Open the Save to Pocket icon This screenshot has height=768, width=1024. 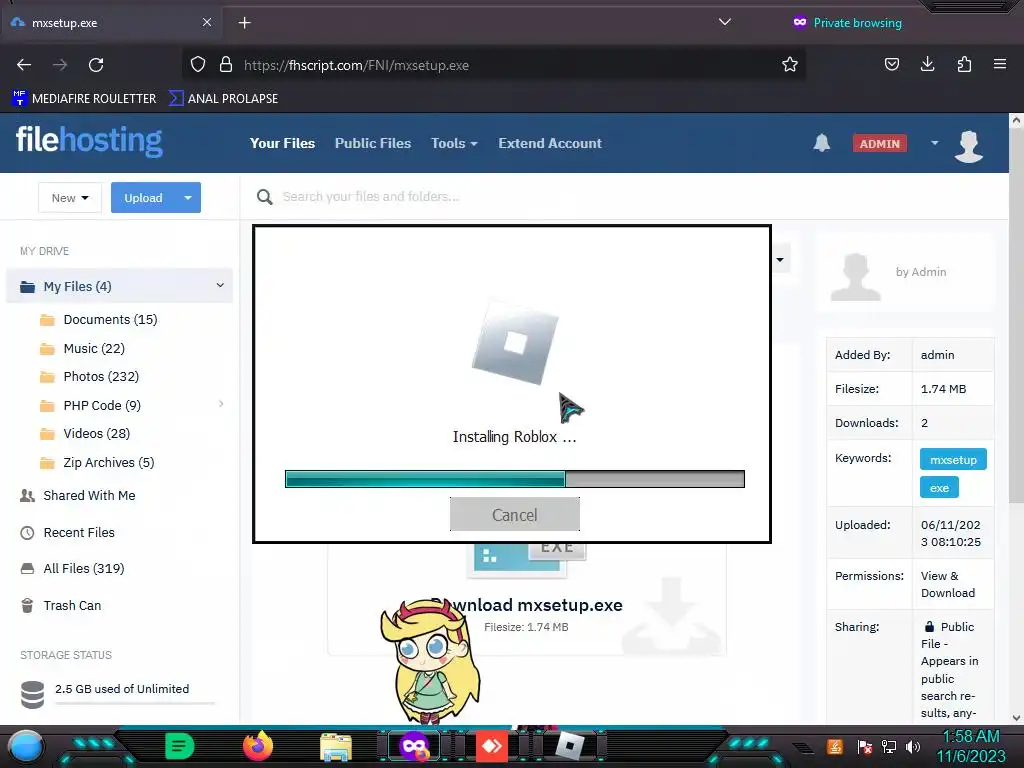pyautogui.click(x=891, y=65)
